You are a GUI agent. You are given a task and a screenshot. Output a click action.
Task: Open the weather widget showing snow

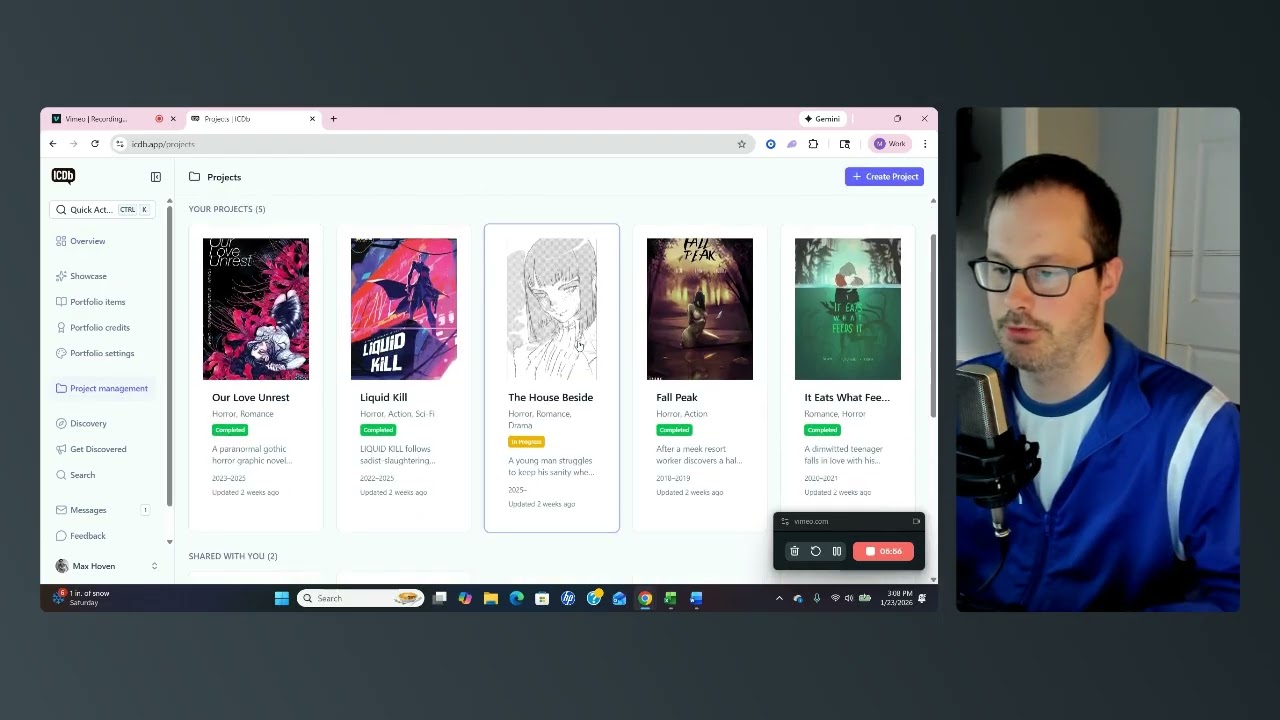[x=83, y=598]
